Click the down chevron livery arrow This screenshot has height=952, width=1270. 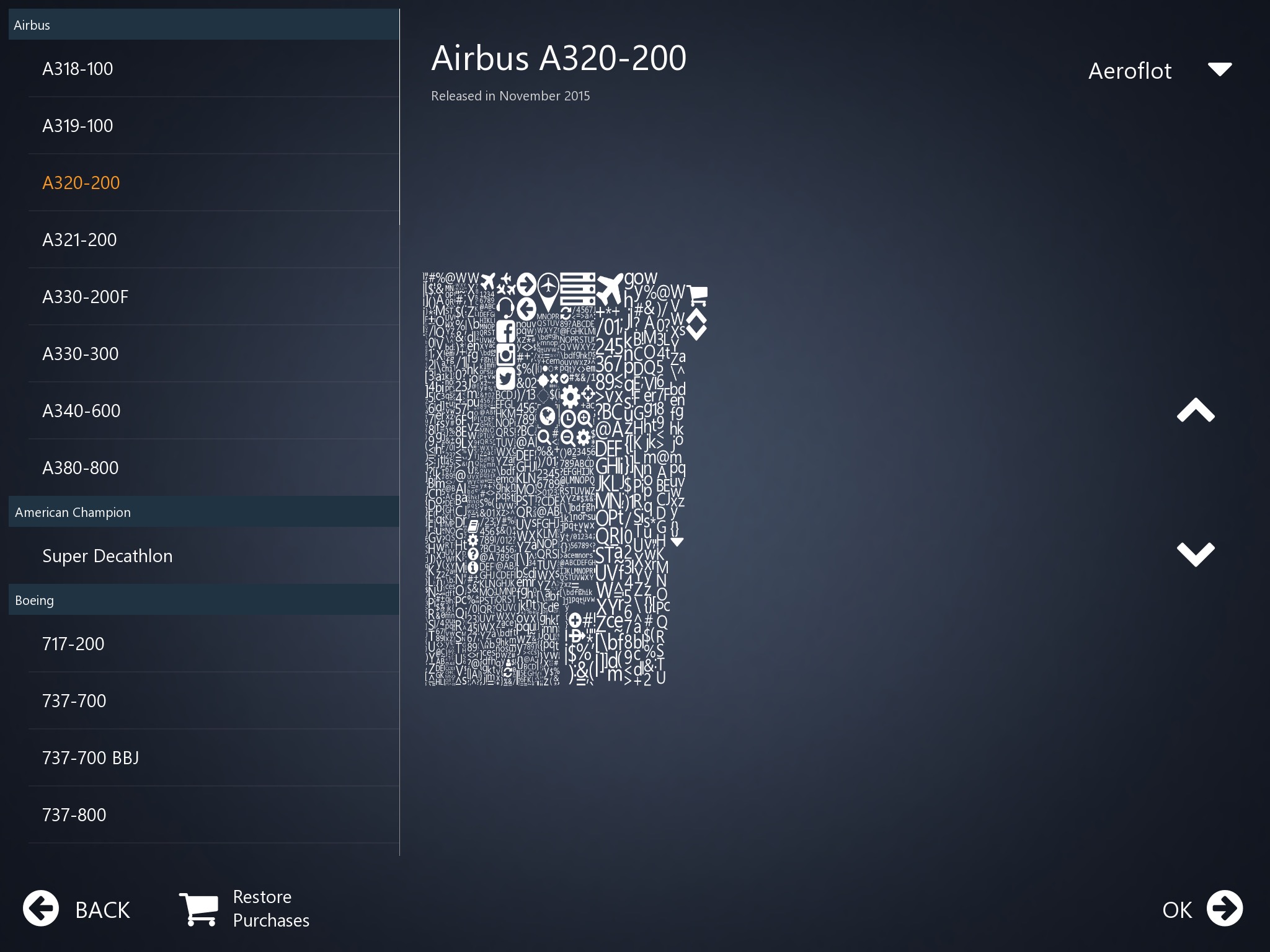(x=1196, y=553)
